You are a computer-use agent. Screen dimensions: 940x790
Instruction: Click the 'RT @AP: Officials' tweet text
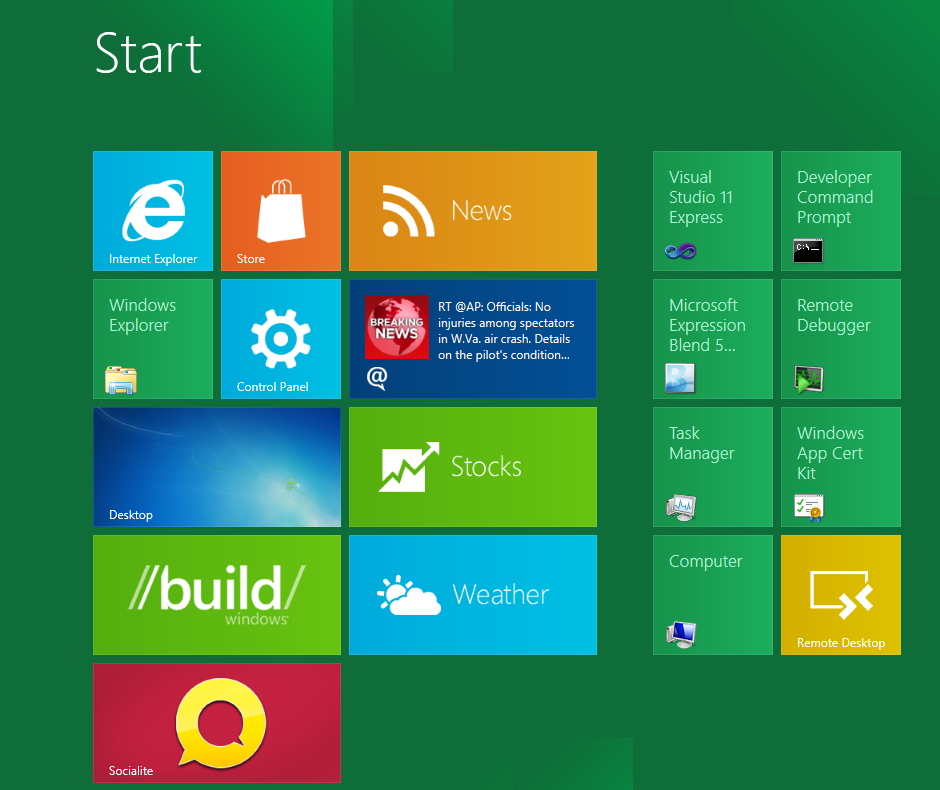click(x=506, y=331)
